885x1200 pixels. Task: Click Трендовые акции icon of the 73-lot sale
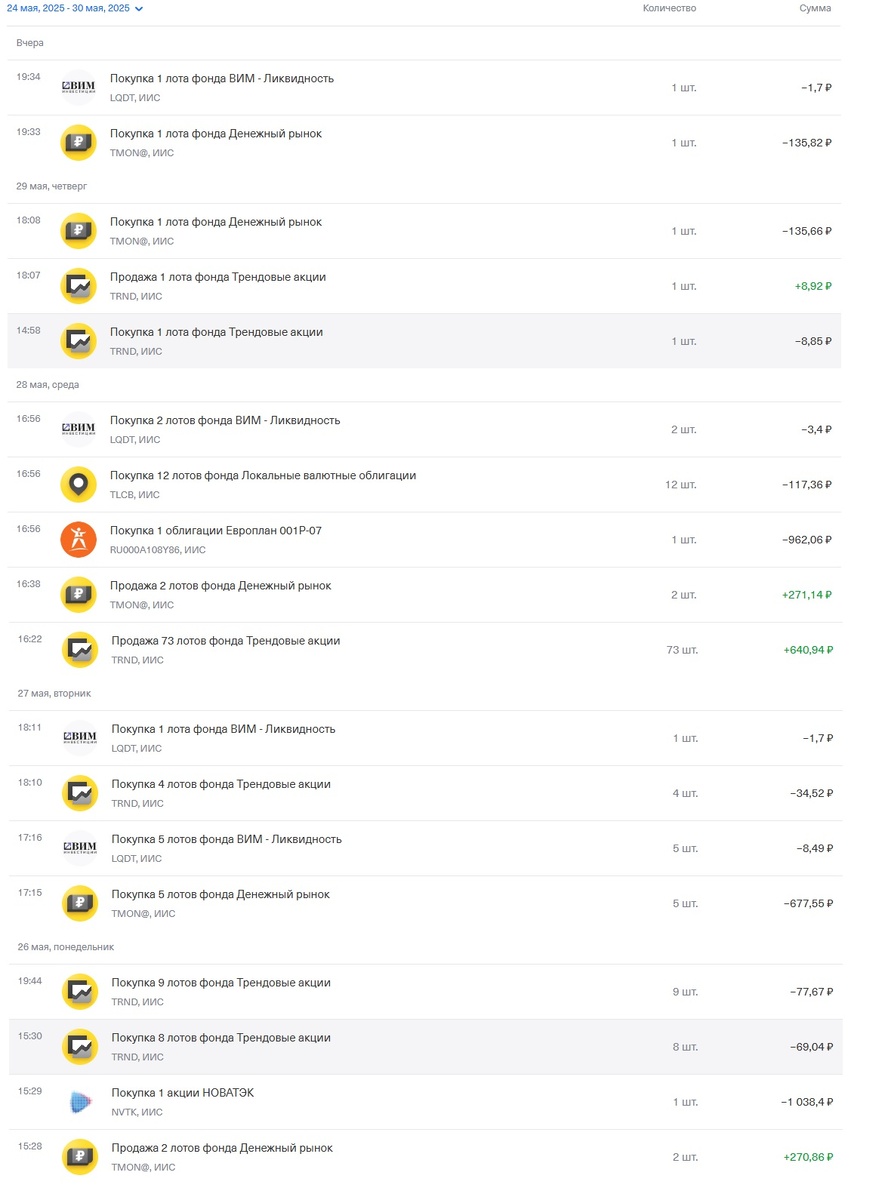coord(80,649)
